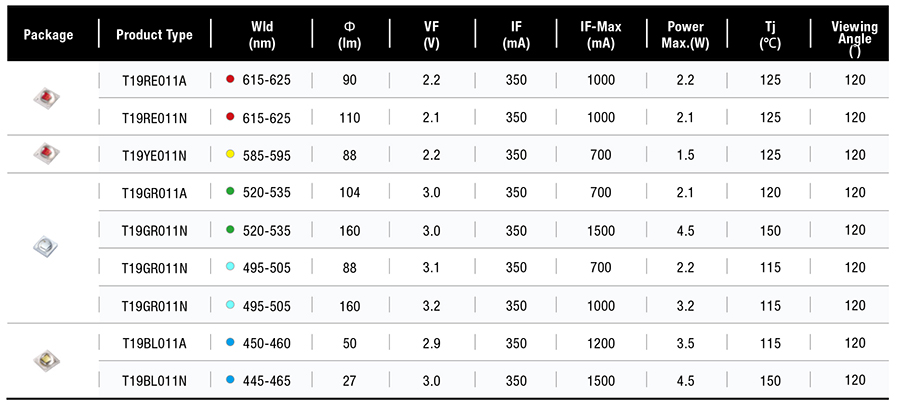Viewport: 900px width, 404px height.
Task: Click the blue dot beside 450-460
Action: tap(231, 343)
